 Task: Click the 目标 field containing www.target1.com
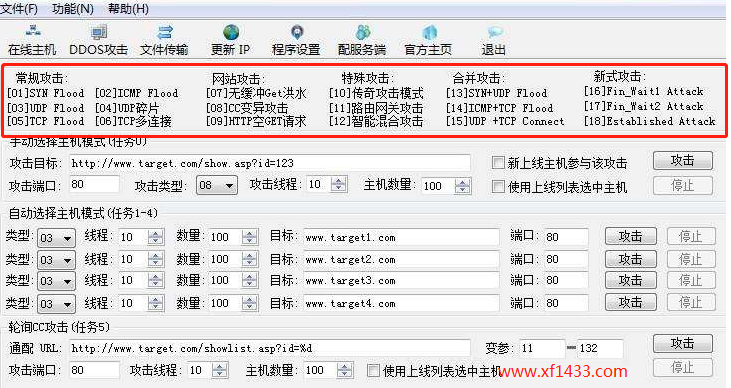(x=401, y=237)
